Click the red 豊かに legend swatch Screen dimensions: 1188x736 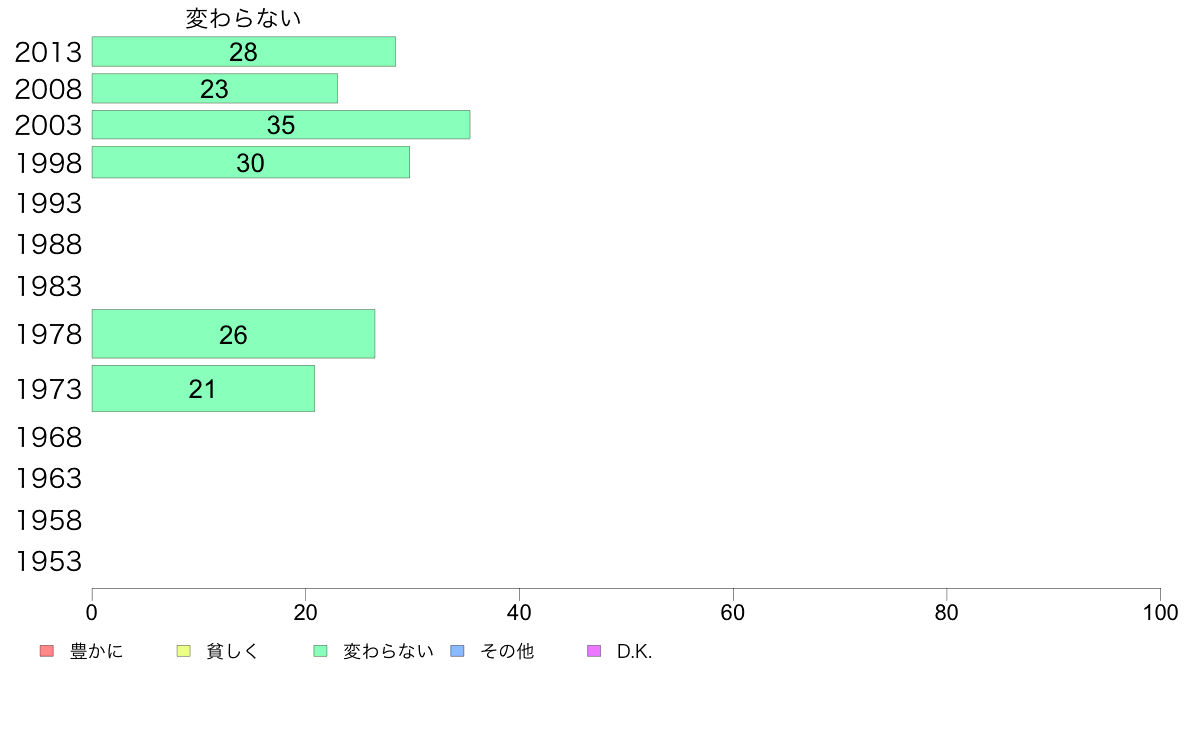[x=47, y=651]
